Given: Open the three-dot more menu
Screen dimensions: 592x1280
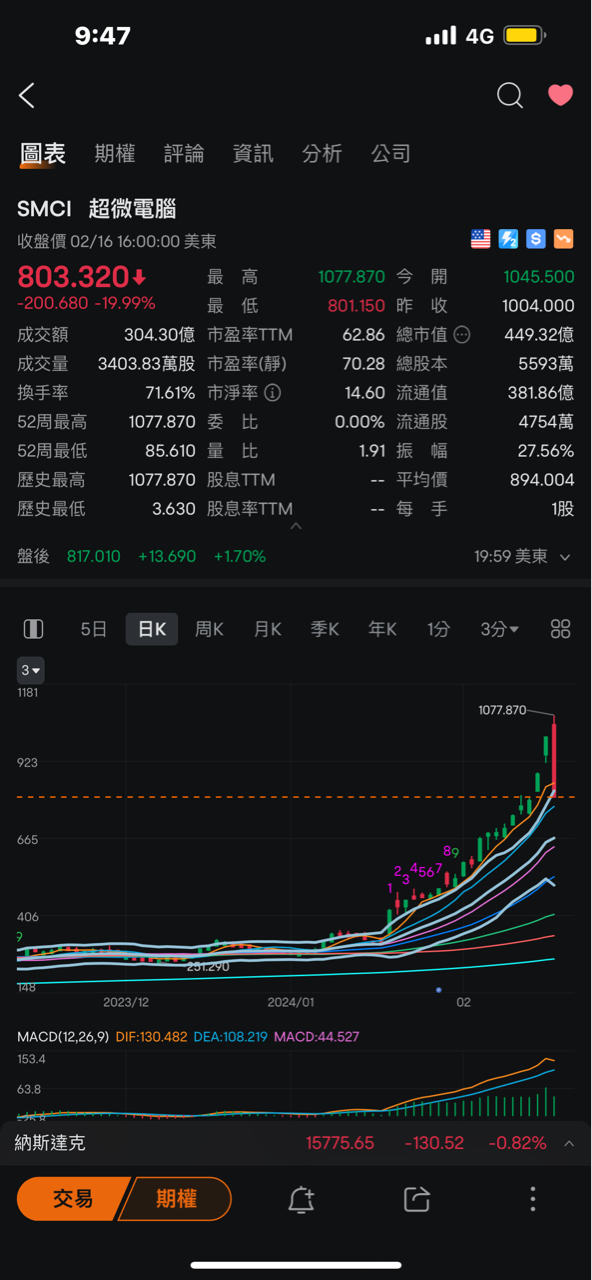Looking at the screenshot, I should coord(533,1199).
